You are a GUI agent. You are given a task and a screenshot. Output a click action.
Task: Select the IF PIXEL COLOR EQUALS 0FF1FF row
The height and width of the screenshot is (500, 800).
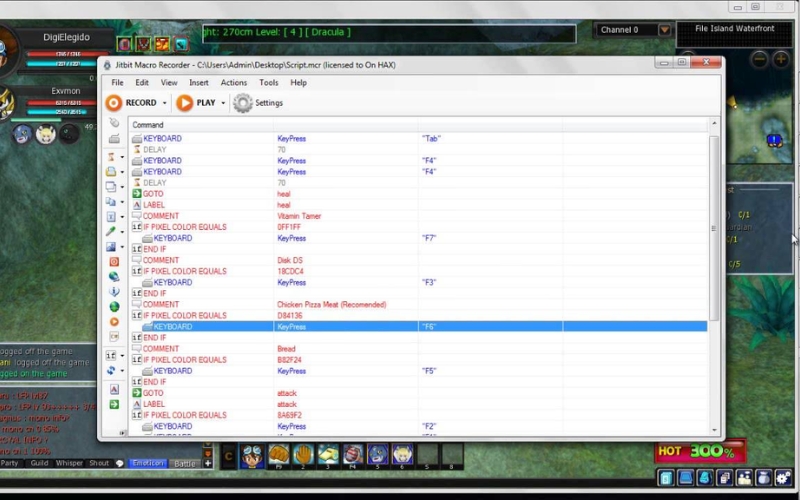coord(418,227)
